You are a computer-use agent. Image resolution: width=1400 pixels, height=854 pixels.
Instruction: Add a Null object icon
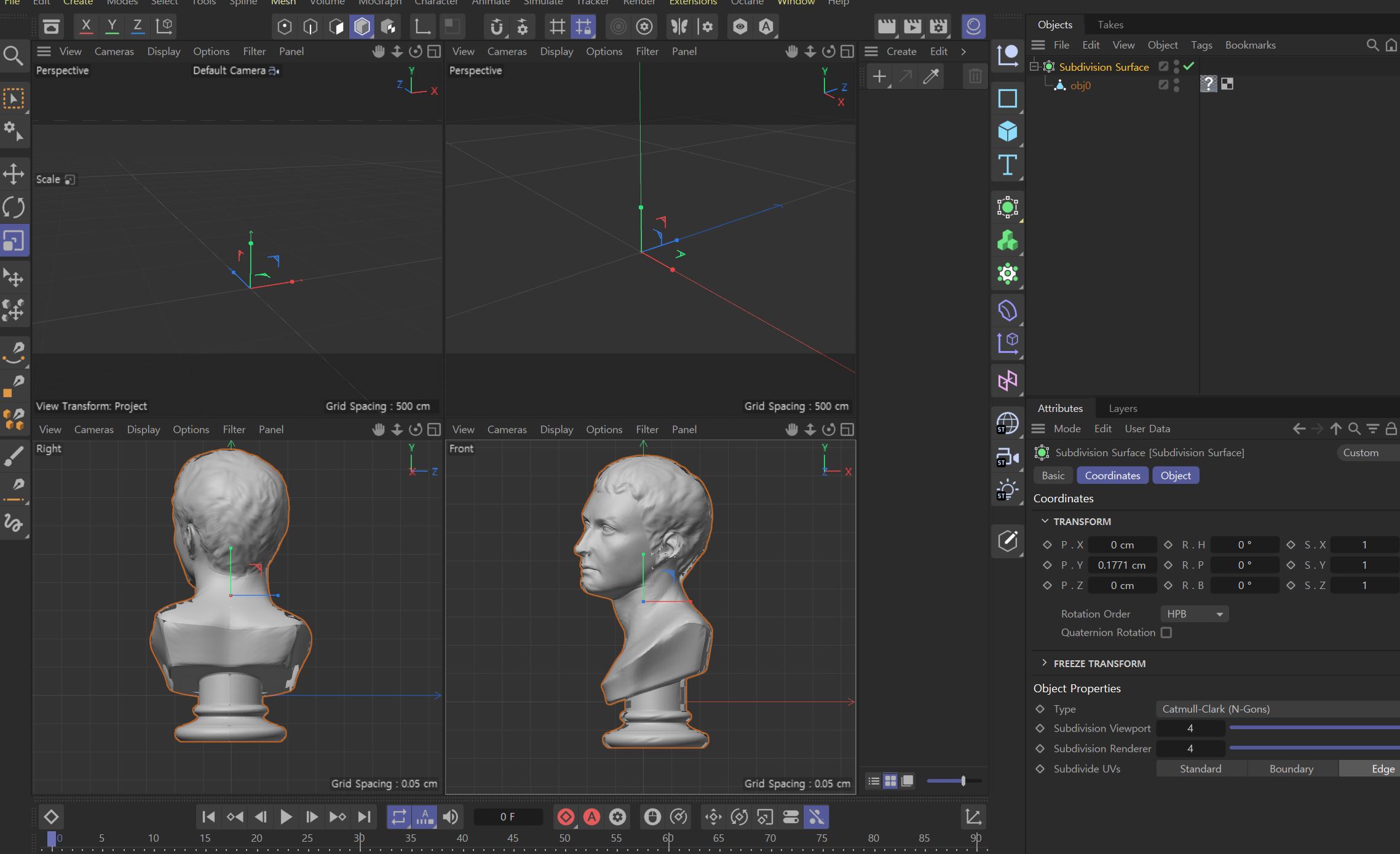coord(1007,55)
